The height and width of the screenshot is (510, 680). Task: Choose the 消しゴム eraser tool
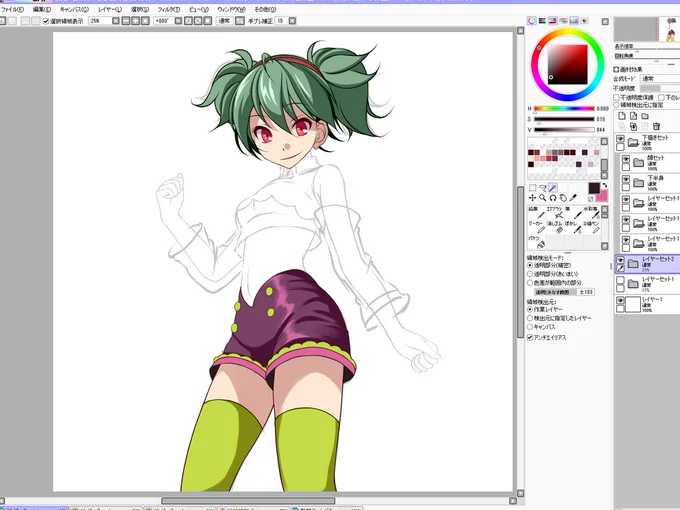click(555, 227)
